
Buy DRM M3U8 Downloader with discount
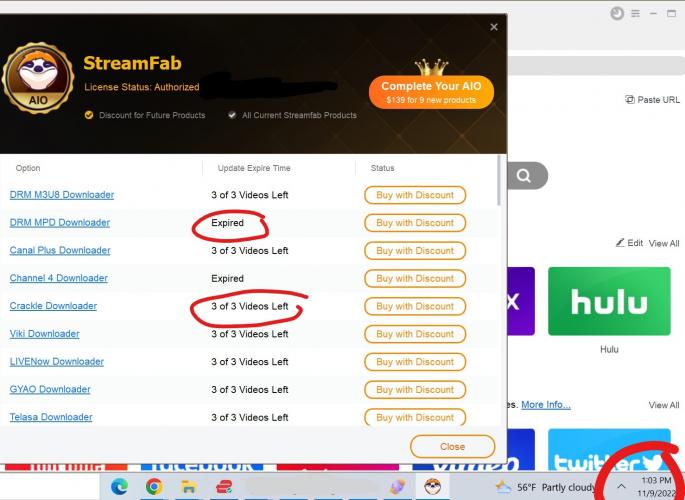click(x=415, y=195)
